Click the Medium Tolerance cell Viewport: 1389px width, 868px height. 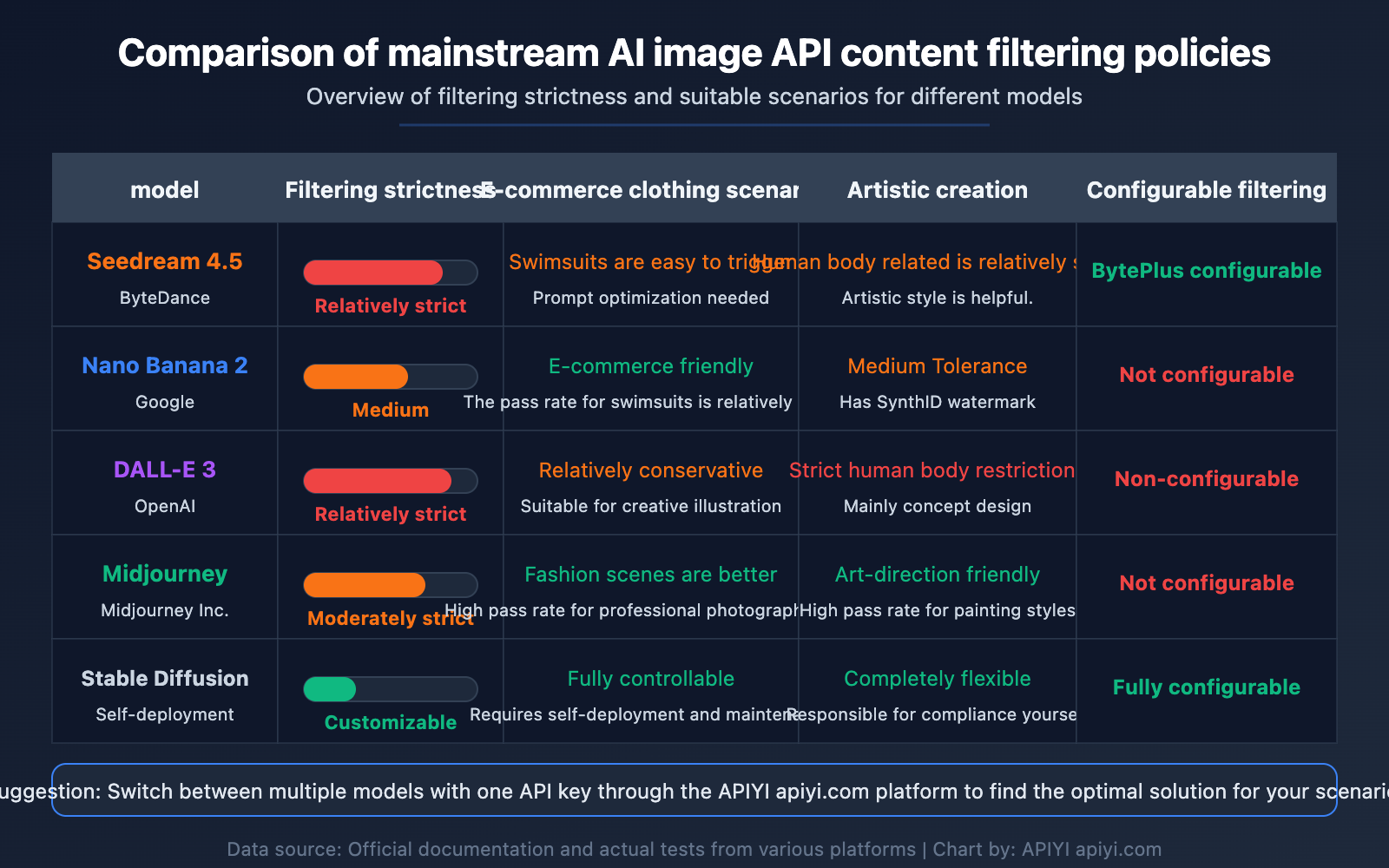pos(937,365)
